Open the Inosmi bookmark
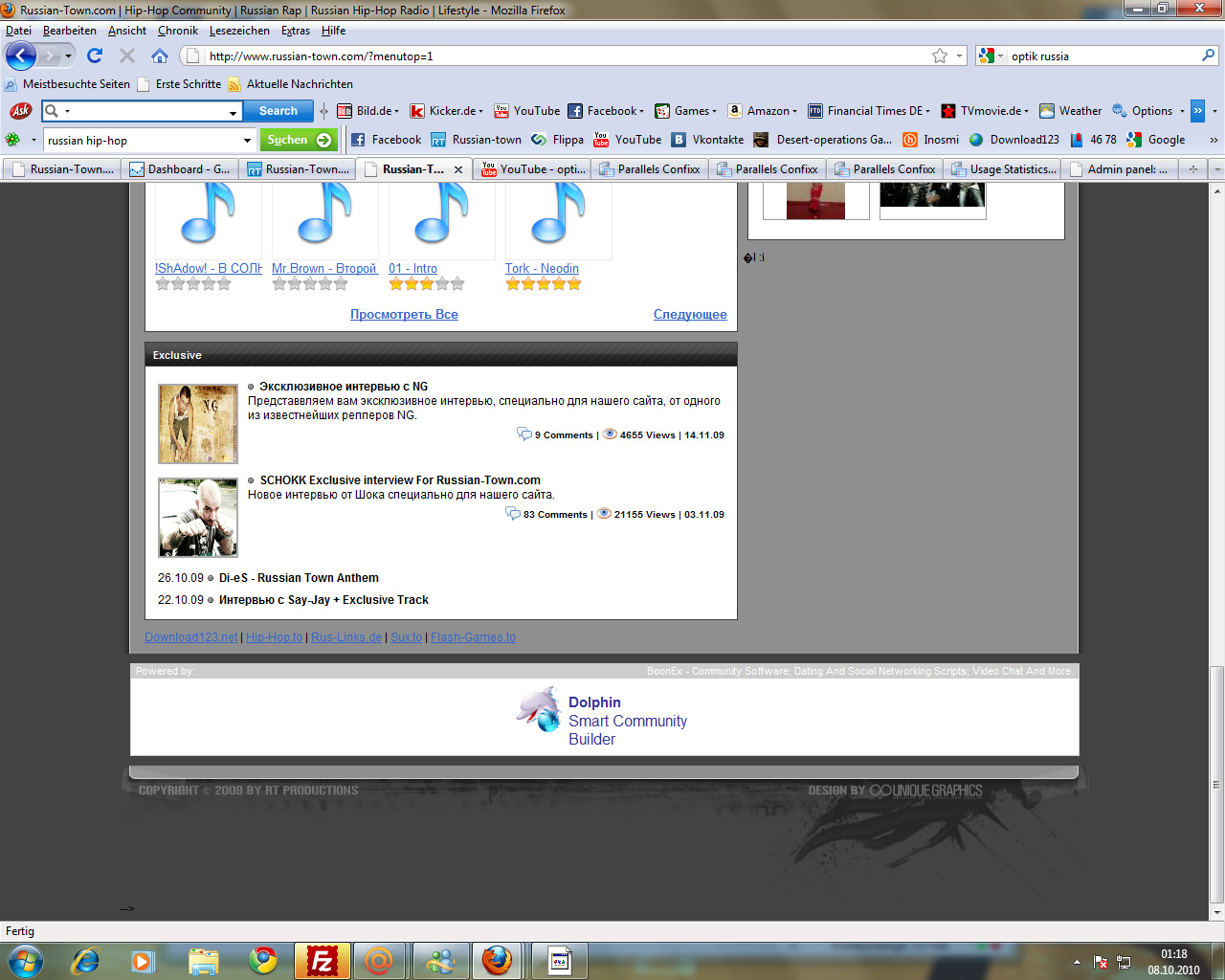The image size is (1225, 980). [x=930, y=140]
